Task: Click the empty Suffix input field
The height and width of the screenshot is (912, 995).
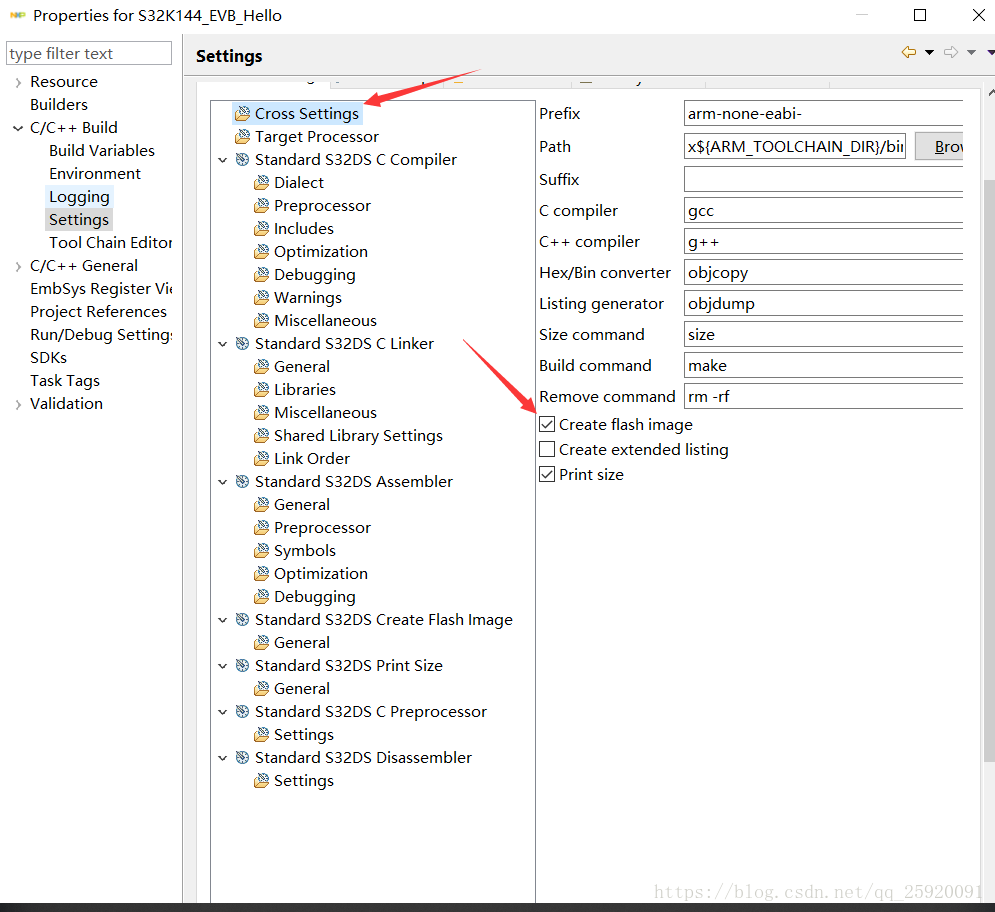Action: coord(823,180)
